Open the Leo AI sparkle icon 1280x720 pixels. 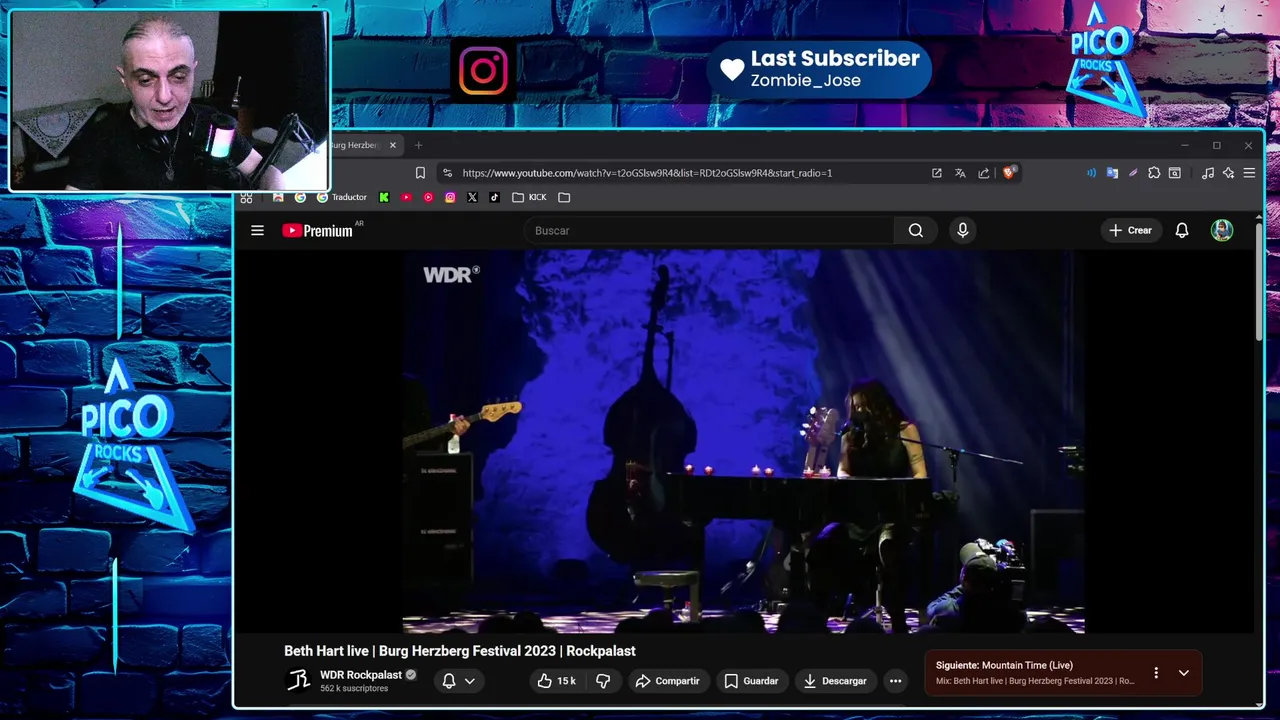[1229, 173]
